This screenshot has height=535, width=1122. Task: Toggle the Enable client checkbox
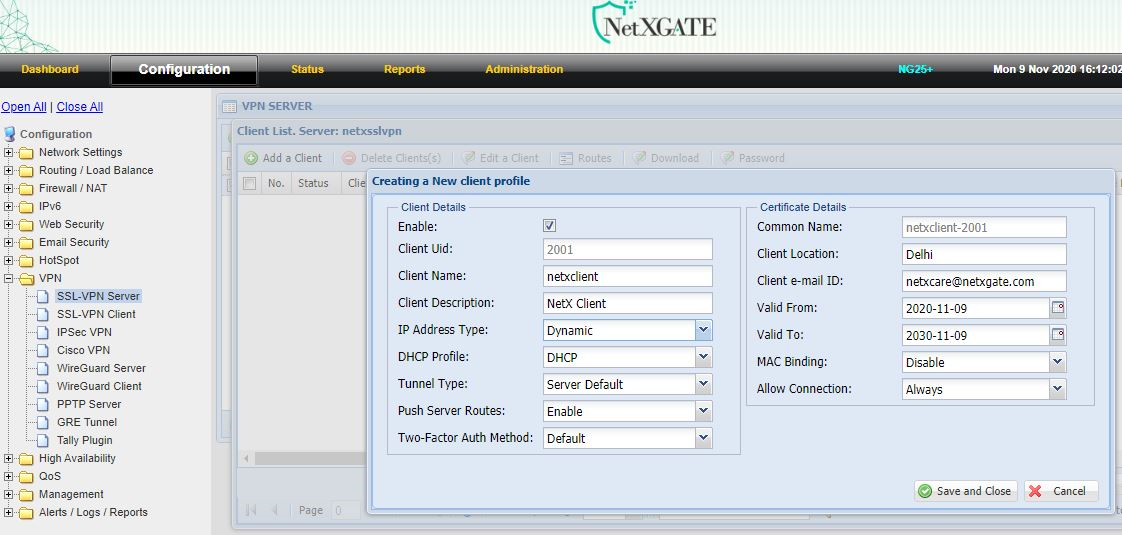pyautogui.click(x=550, y=227)
